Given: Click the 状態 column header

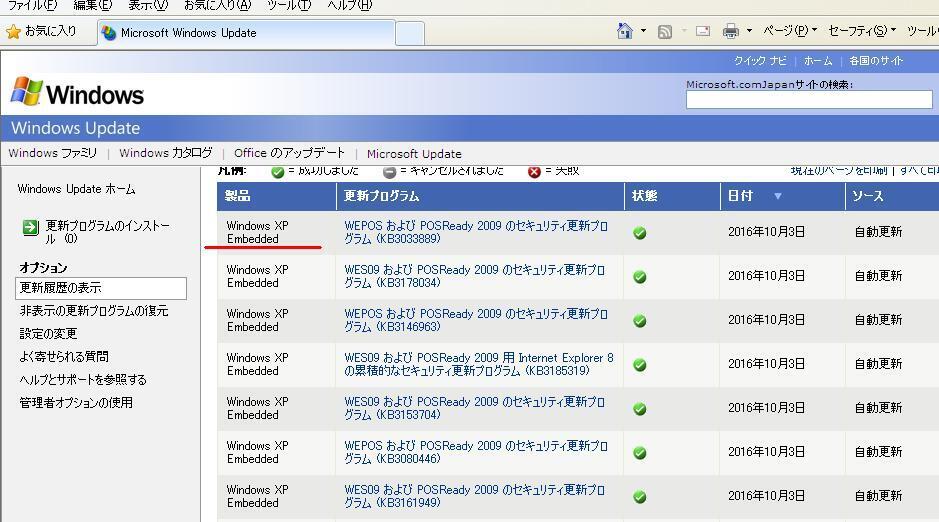Looking at the screenshot, I should click(672, 196).
